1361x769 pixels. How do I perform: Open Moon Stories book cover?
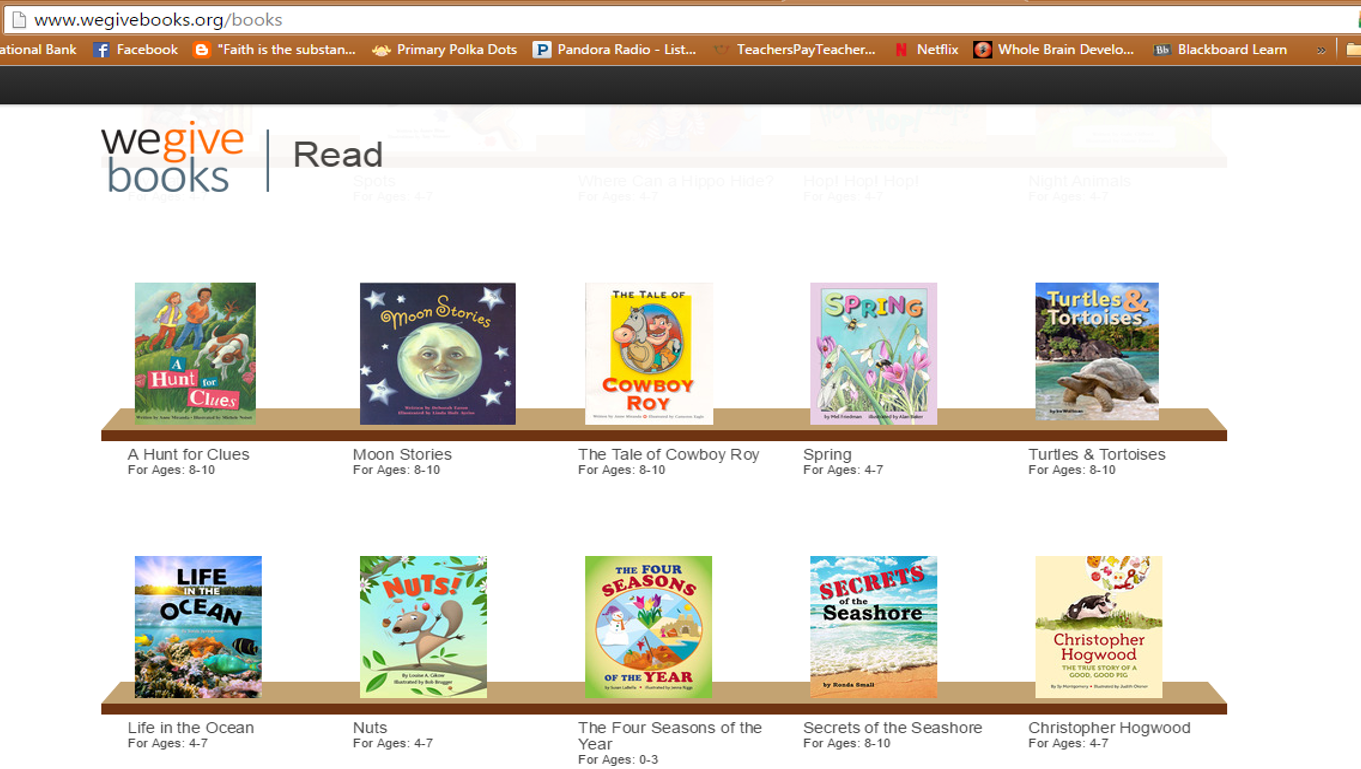tap(438, 354)
